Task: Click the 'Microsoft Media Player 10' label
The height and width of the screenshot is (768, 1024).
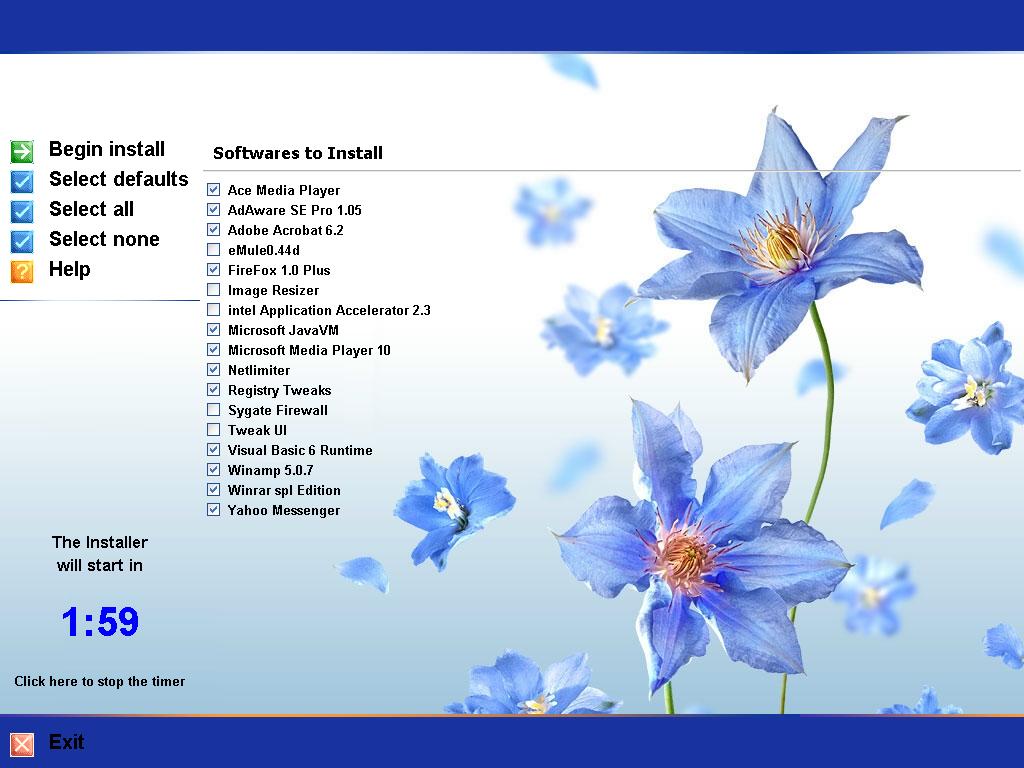Action: [309, 350]
